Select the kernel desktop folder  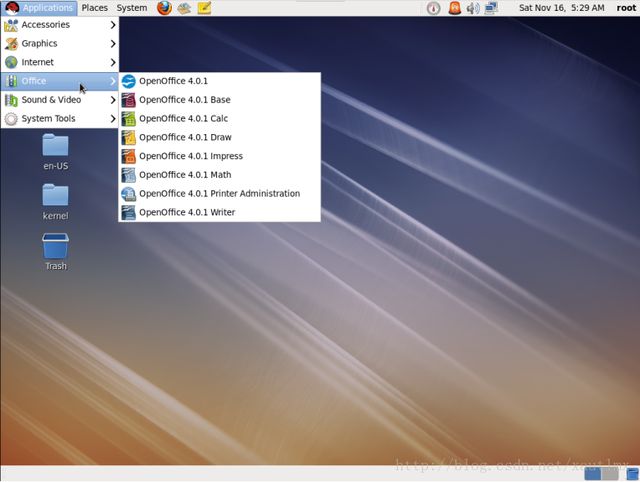(56, 202)
